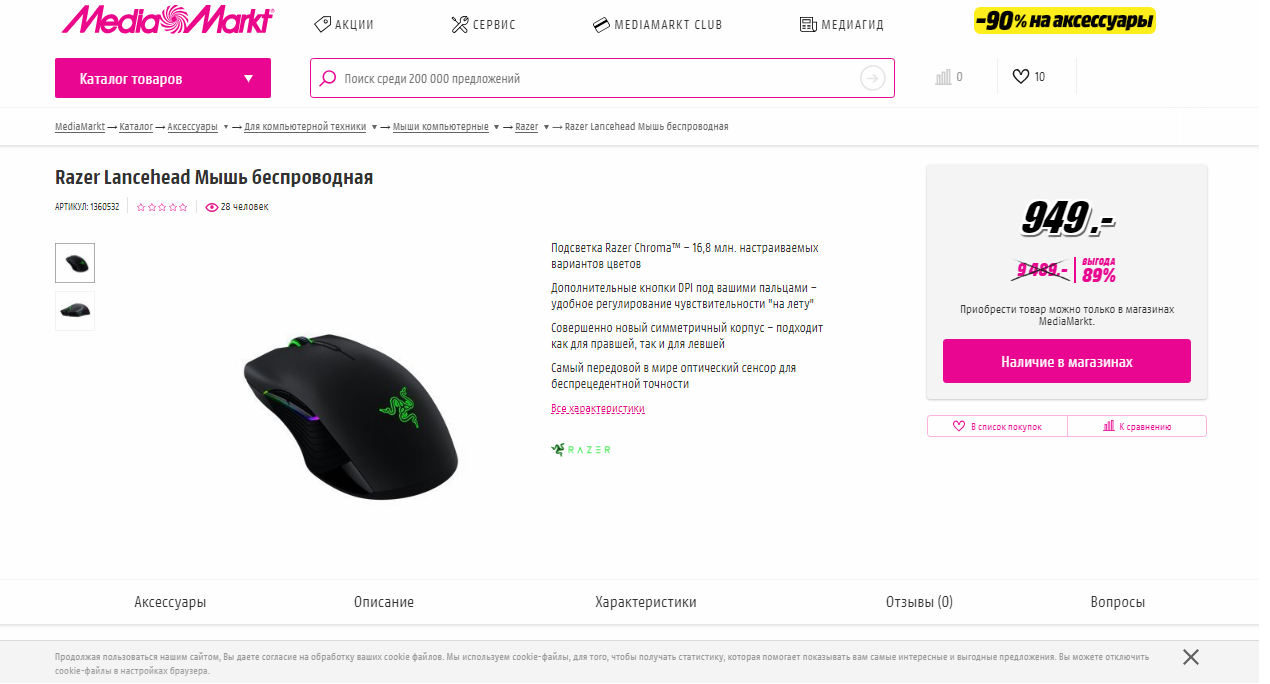Open the Сервис tools icon

pyautogui.click(x=460, y=24)
